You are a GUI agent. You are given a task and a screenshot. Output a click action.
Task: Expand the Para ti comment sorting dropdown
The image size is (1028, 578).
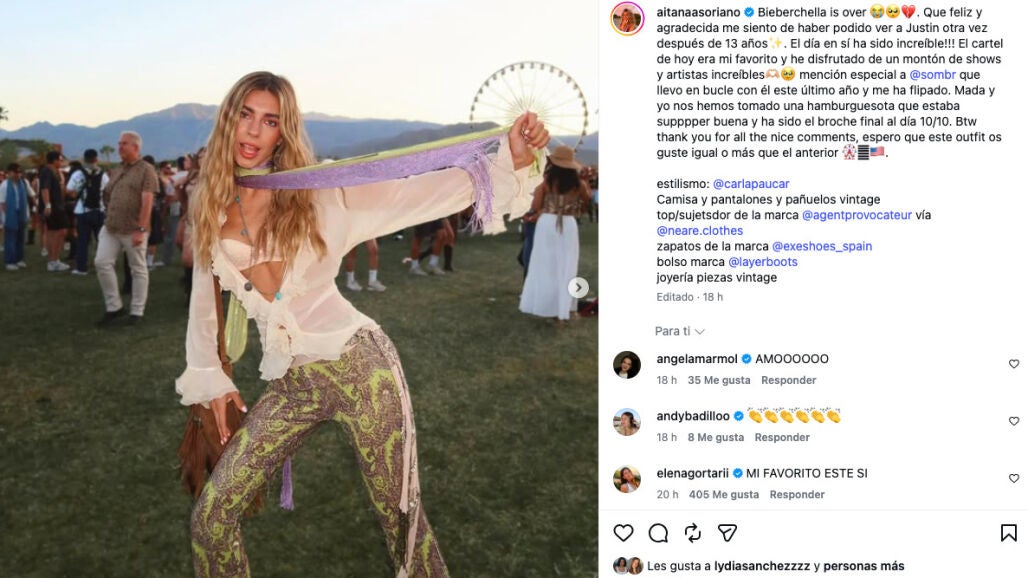pos(679,331)
